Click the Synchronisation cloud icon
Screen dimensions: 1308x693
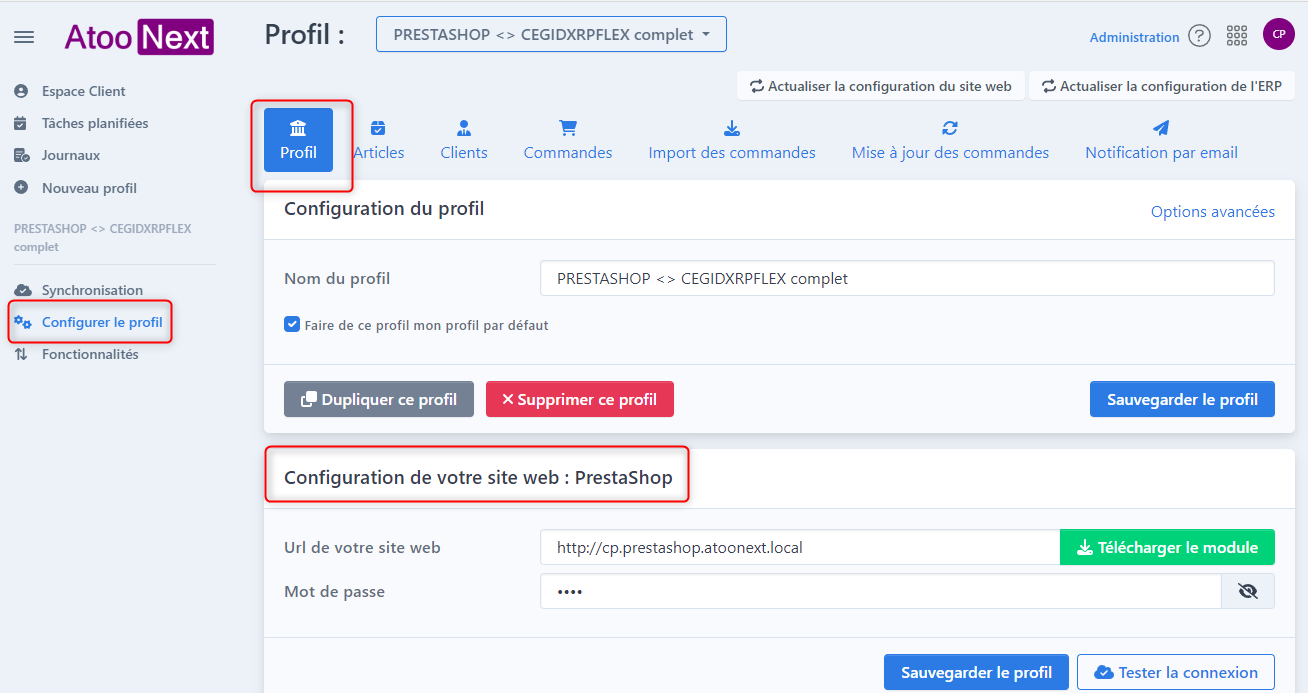point(22,290)
